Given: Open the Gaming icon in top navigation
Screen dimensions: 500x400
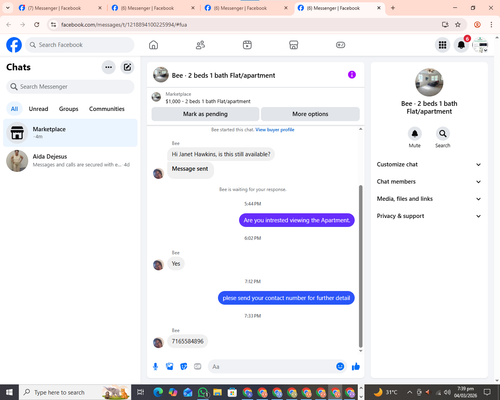Looking at the screenshot, I should coord(340,45).
